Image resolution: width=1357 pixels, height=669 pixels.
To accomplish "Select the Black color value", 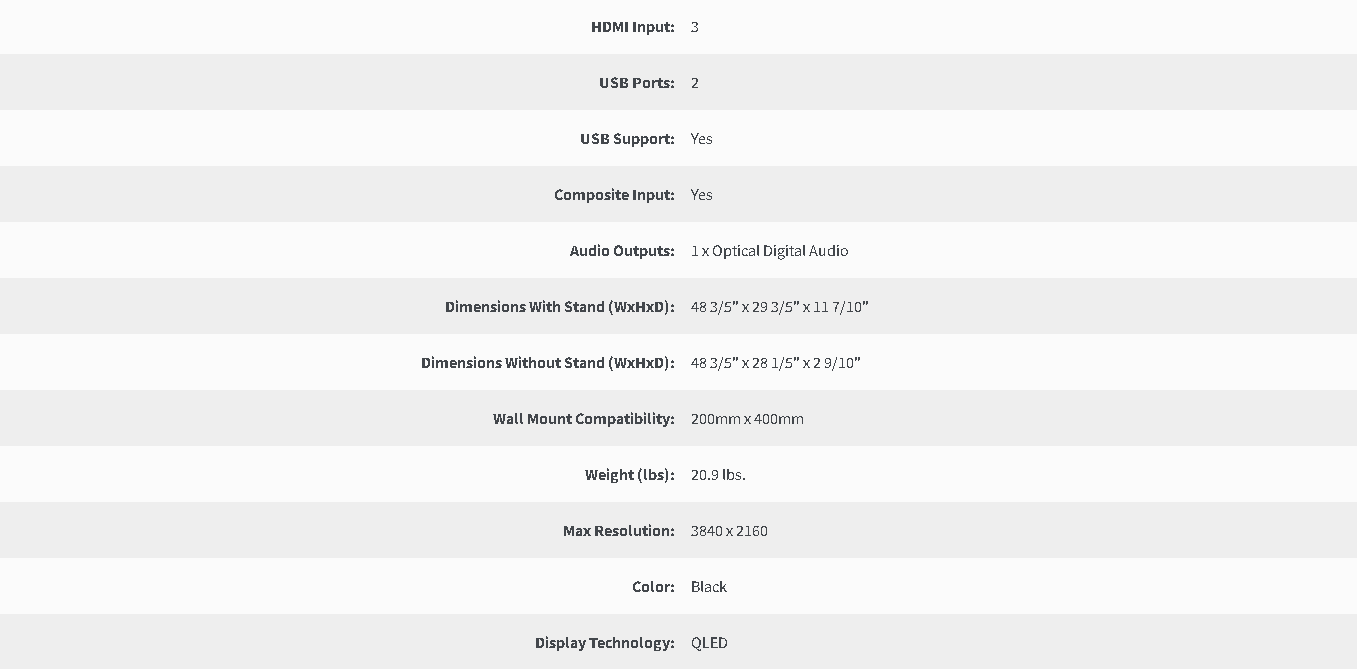I will click(709, 587).
